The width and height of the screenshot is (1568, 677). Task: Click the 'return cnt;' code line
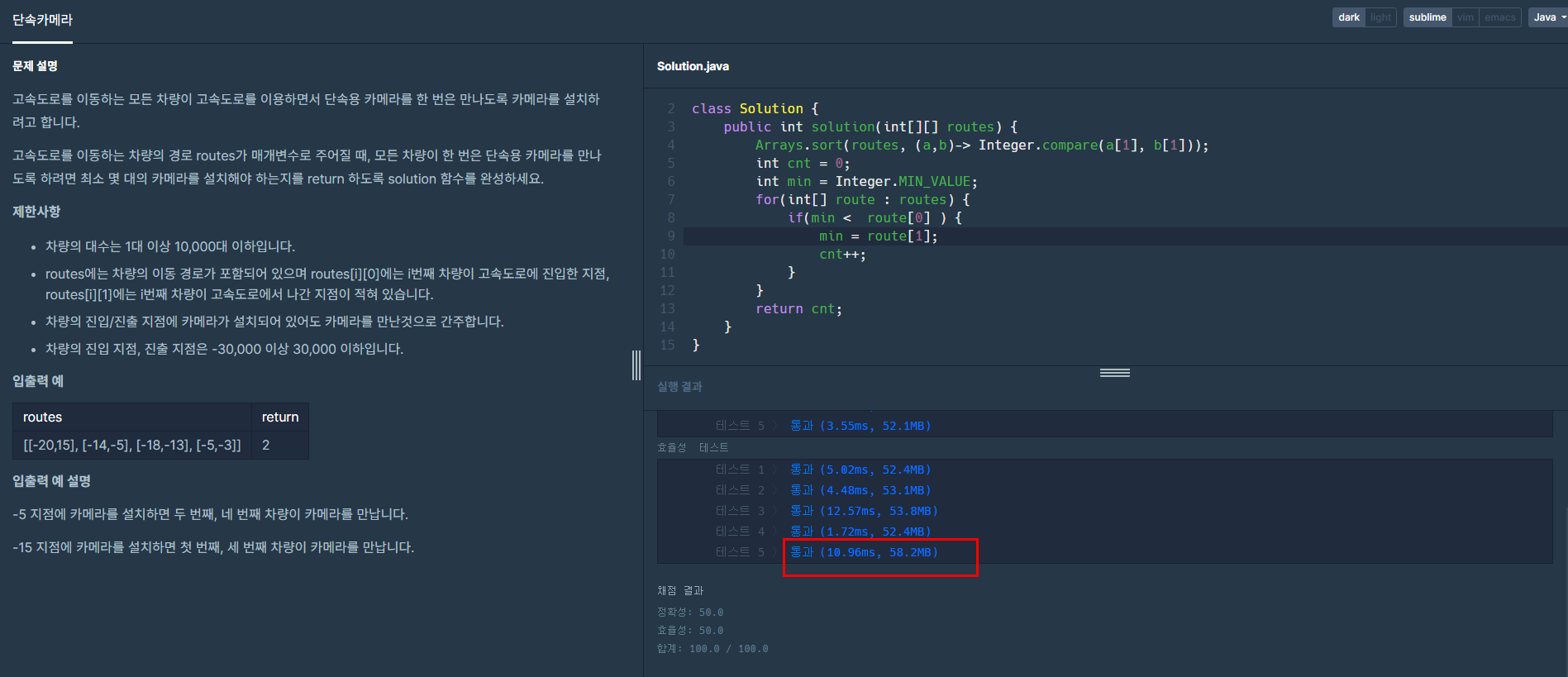798,309
